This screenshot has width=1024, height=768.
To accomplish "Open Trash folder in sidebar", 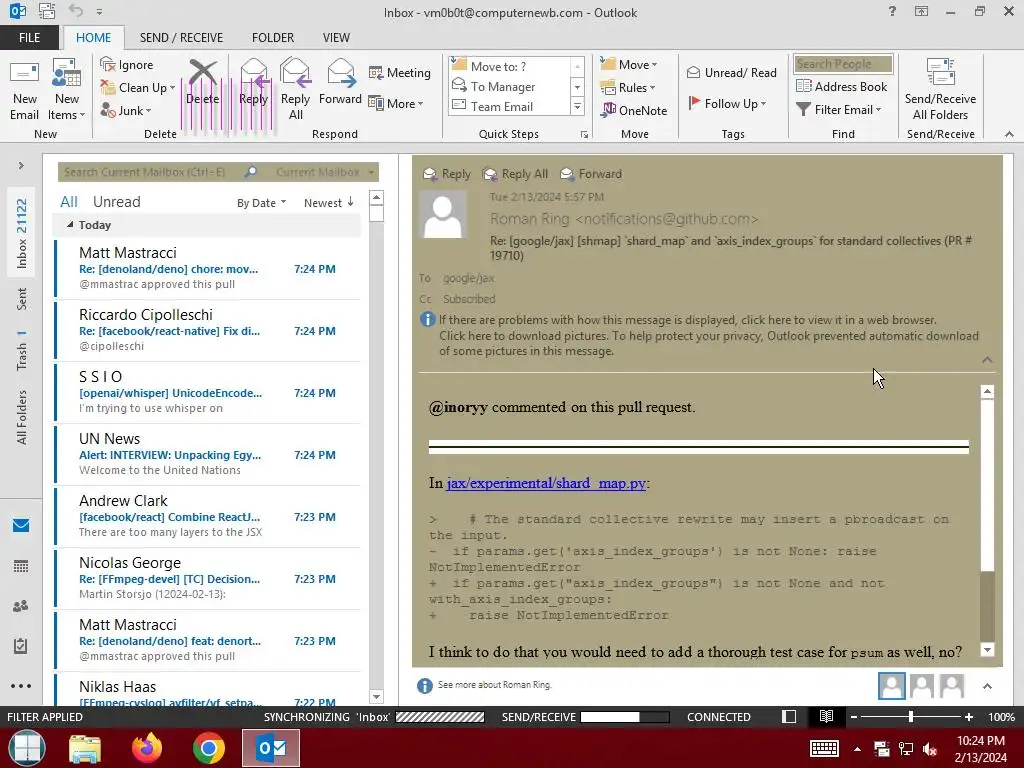I will [x=22, y=350].
